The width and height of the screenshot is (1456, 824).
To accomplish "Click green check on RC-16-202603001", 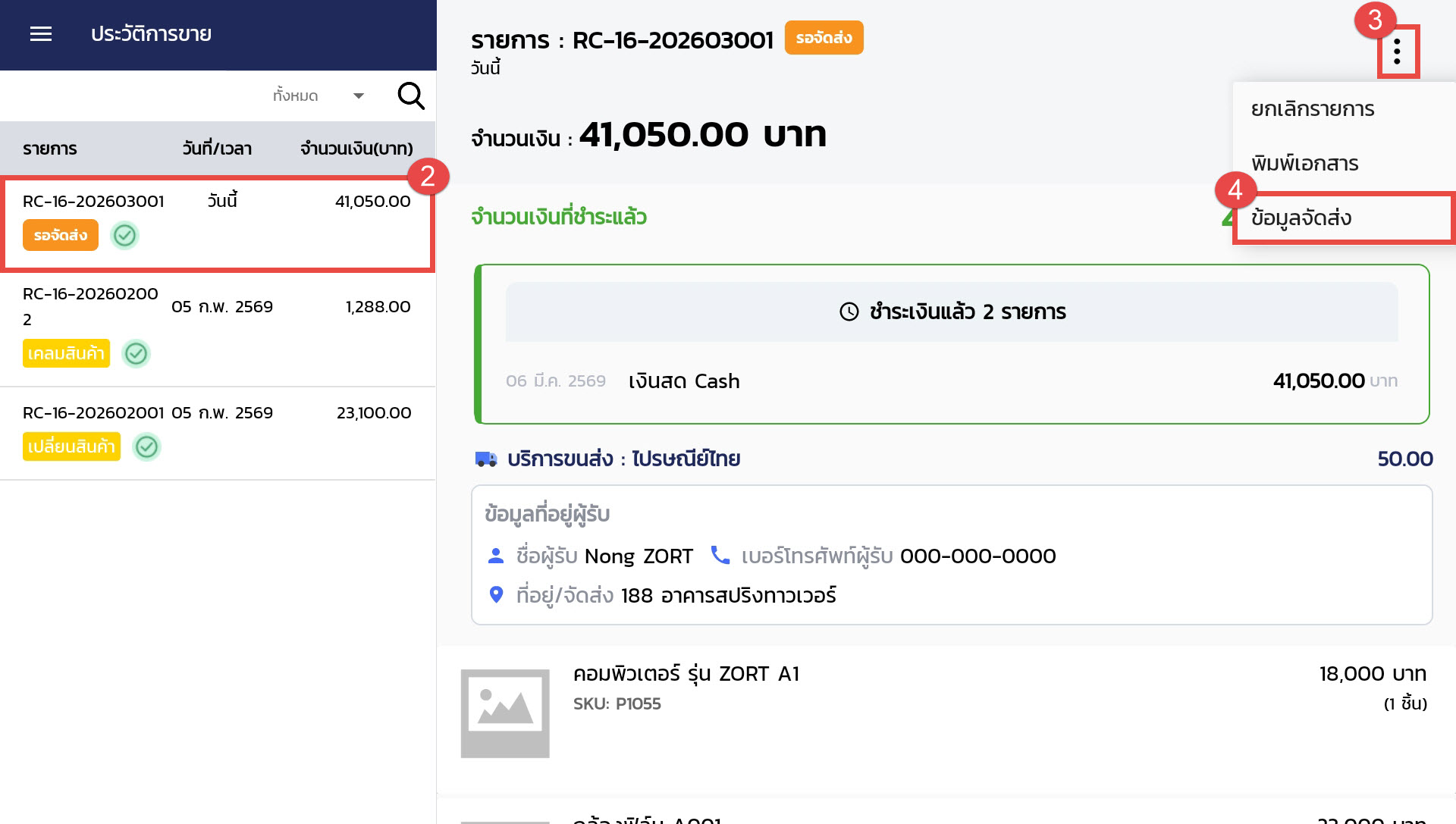I will (x=125, y=236).
